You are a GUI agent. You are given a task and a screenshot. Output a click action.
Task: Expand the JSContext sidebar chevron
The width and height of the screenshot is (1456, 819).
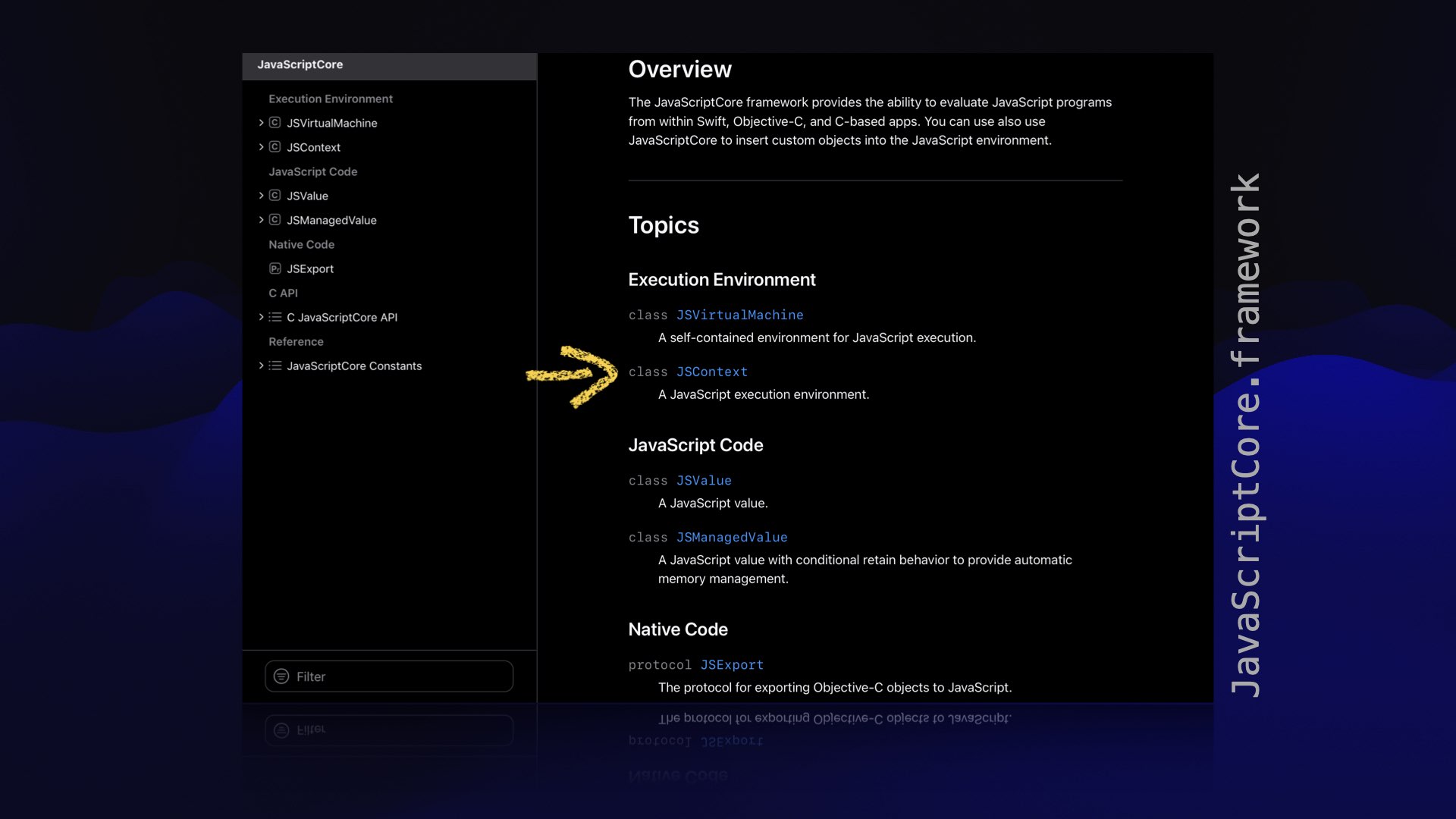(x=261, y=147)
